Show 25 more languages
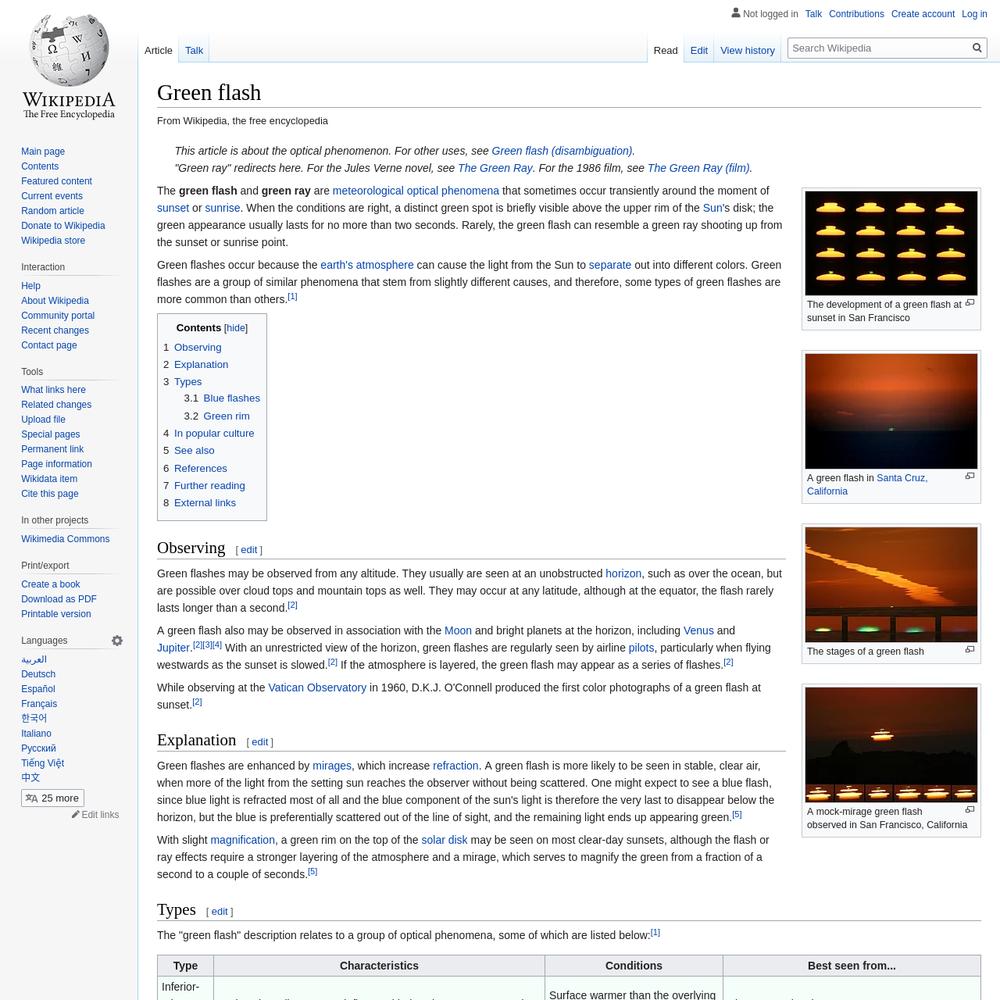1000x1000 pixels. (x=52, y=798)
